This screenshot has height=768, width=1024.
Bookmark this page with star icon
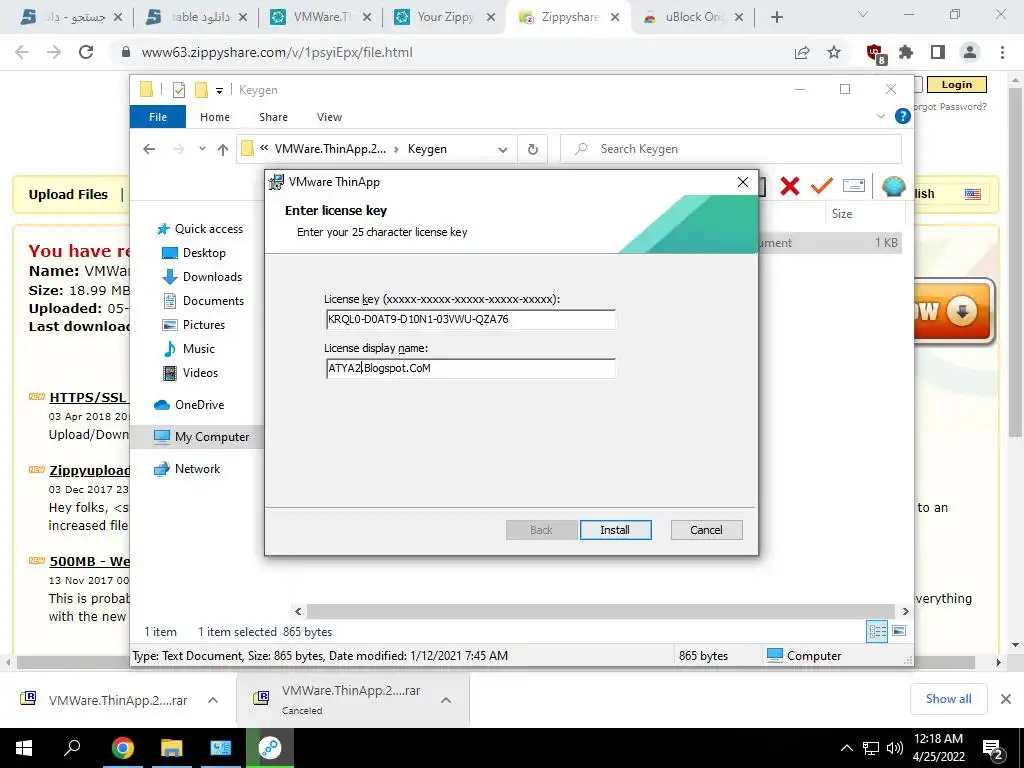pos(834,52)
